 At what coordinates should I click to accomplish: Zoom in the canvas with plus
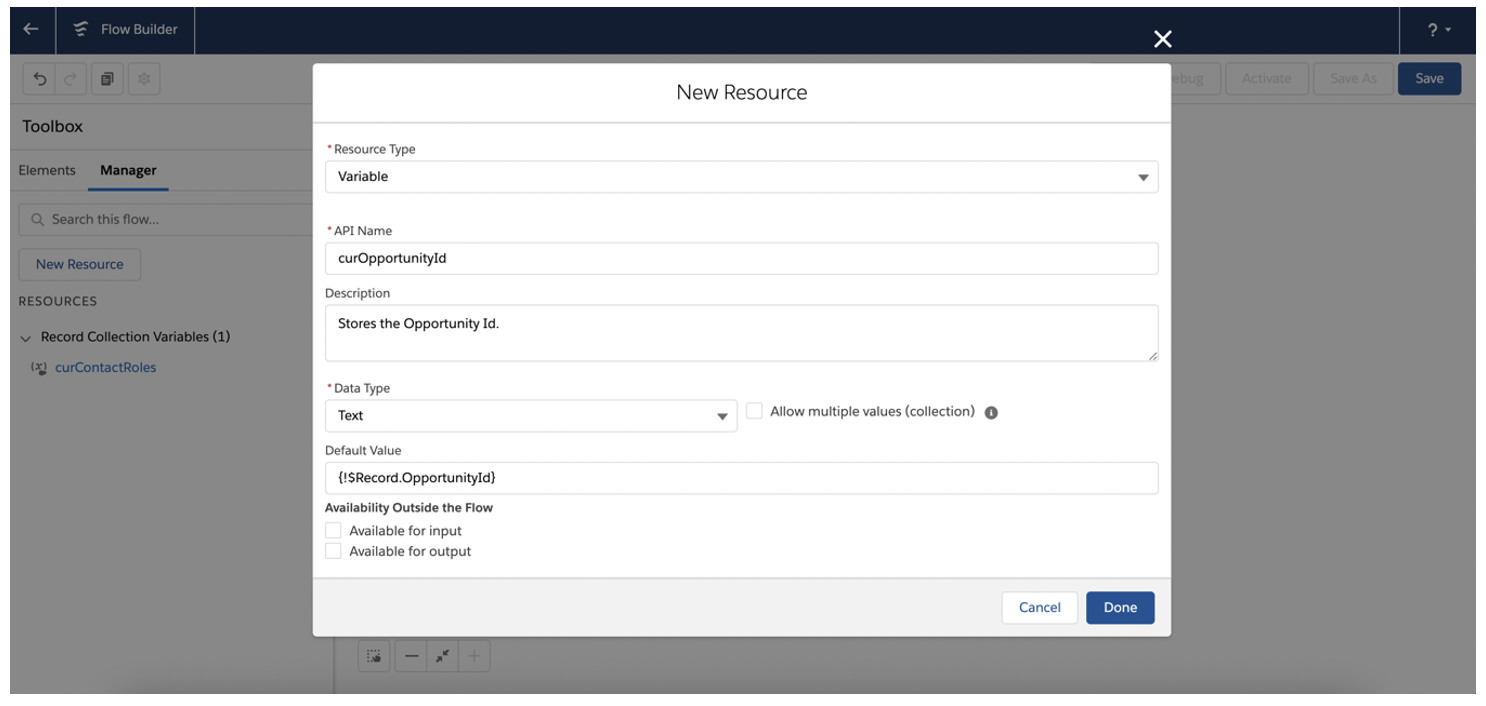tap(474, 657)
